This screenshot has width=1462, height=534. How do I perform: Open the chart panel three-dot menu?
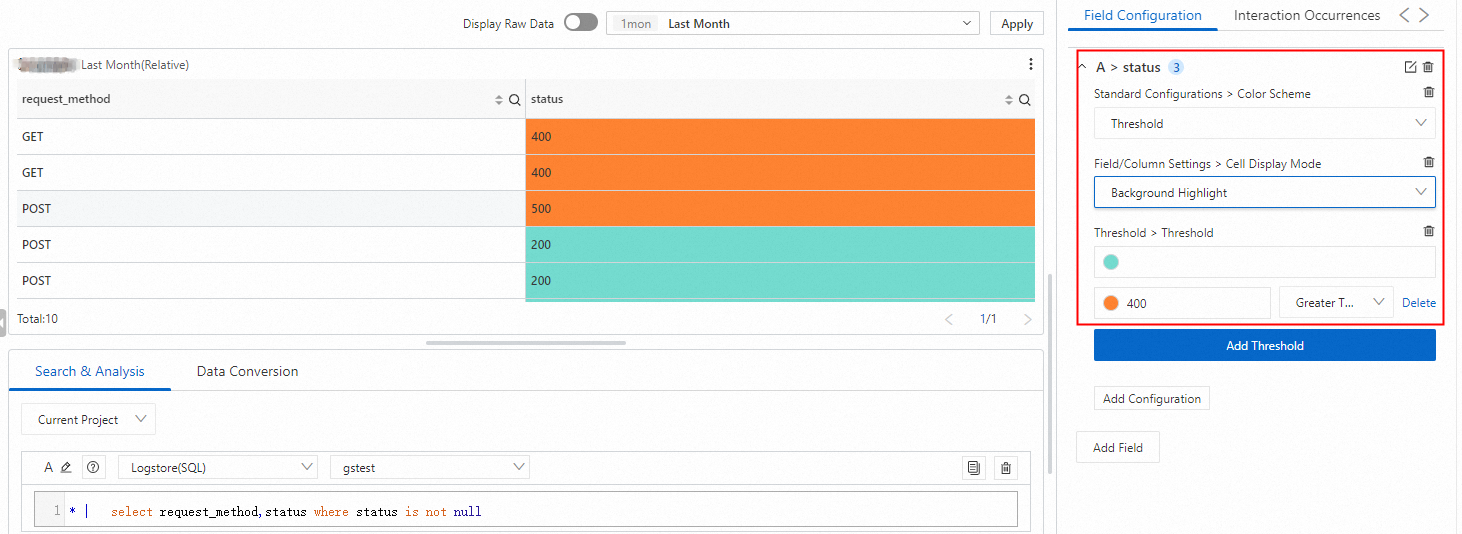click(1031, 64)
